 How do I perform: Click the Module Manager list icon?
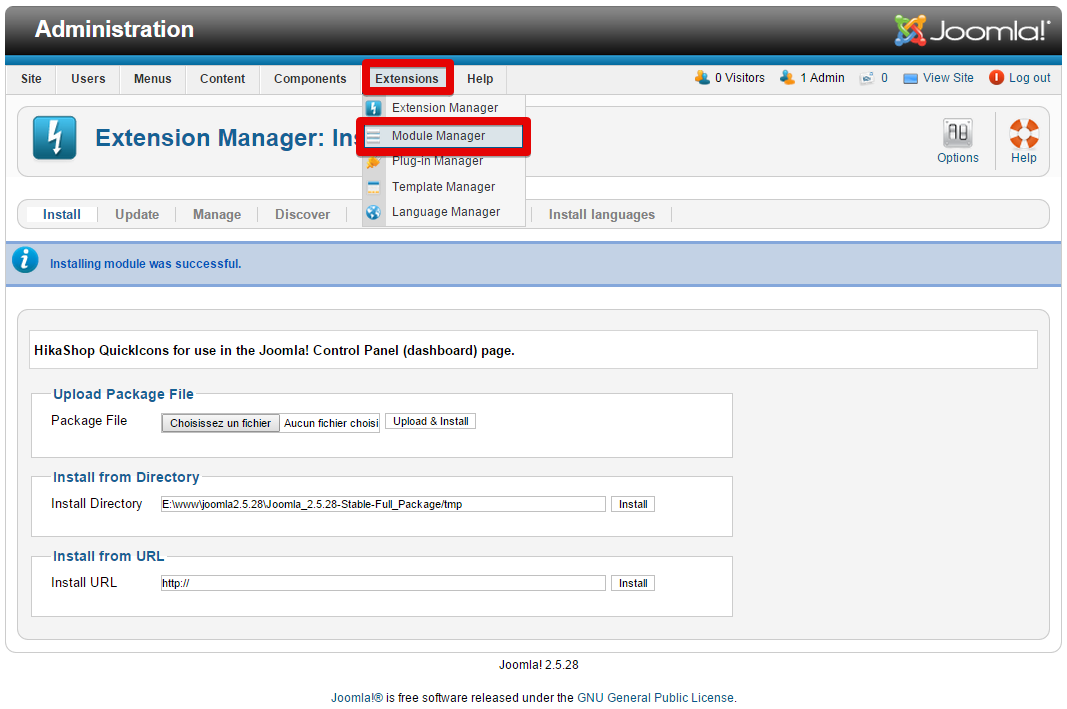click(374, 136)
